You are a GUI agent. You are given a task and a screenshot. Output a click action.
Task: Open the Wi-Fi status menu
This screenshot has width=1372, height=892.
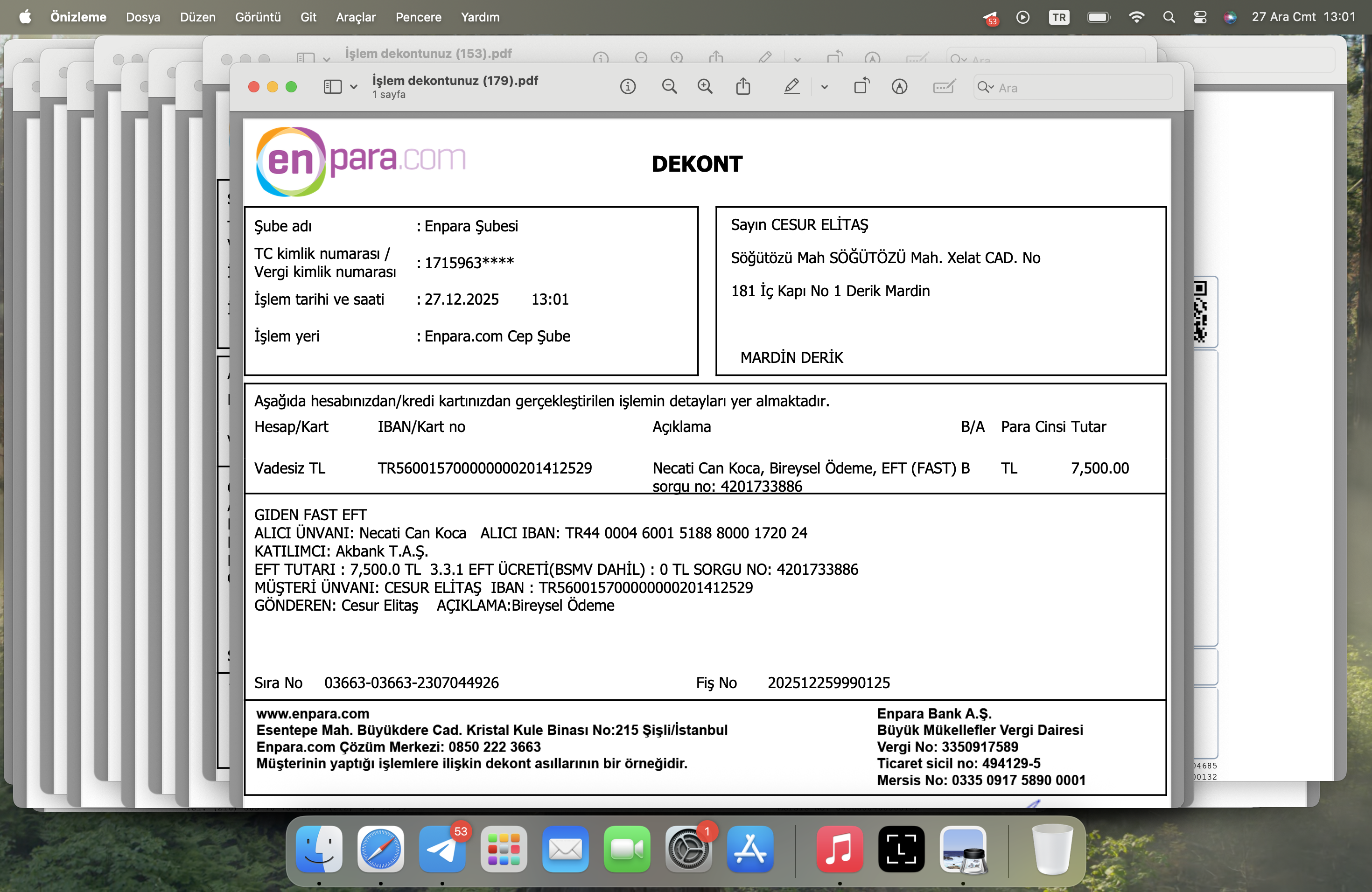click(1136, 17)
